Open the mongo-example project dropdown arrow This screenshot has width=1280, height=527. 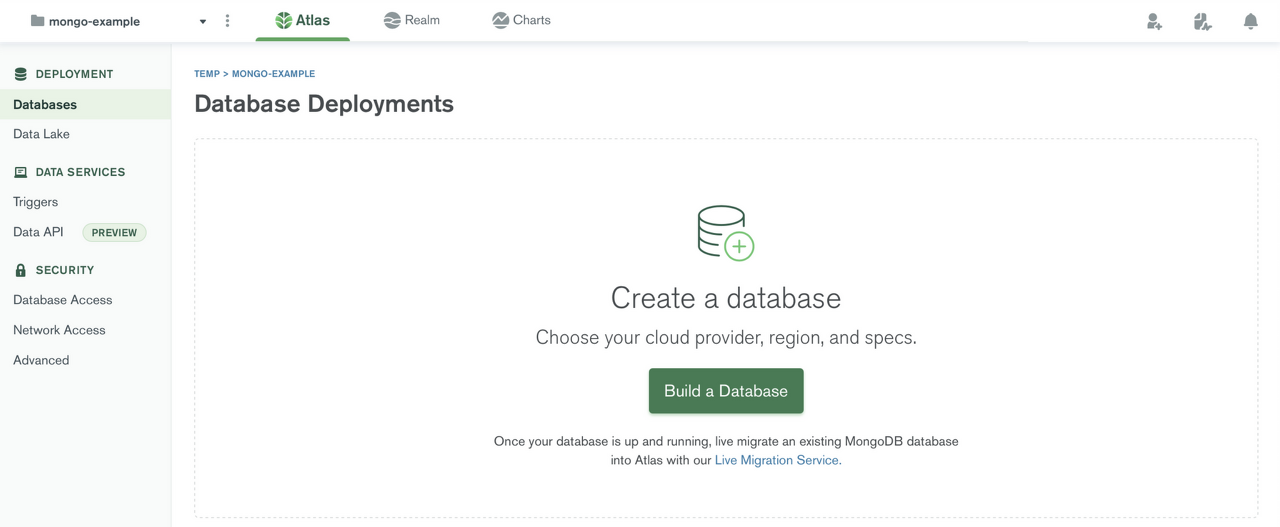tap(203, 21)
